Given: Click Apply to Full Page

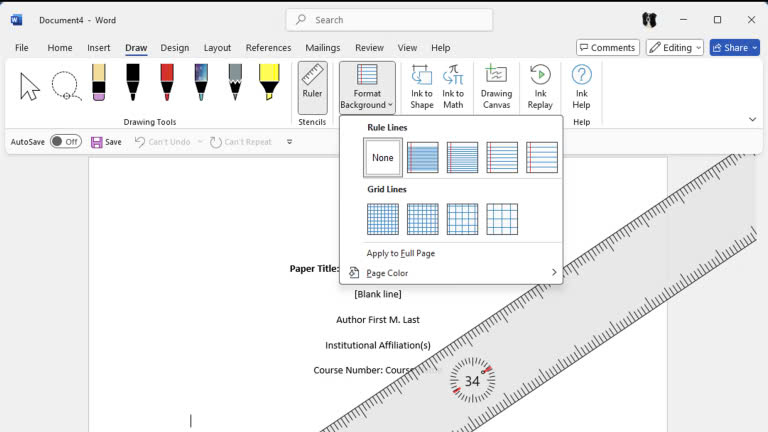Looking at the screenshot, I should [x=401, y=253].
